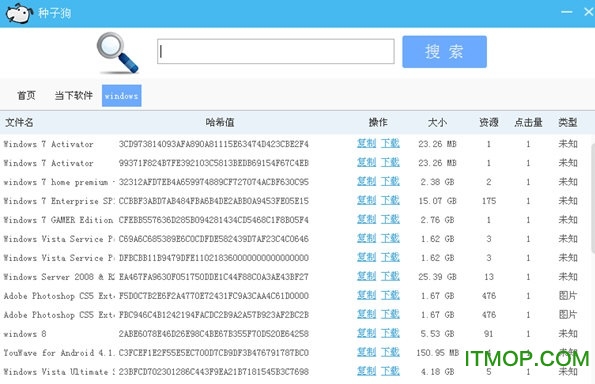Download Photoshop CS5 with hash FBC946C4B124
The height and width of the screenshot is (384, 595).
click(390, 314)
